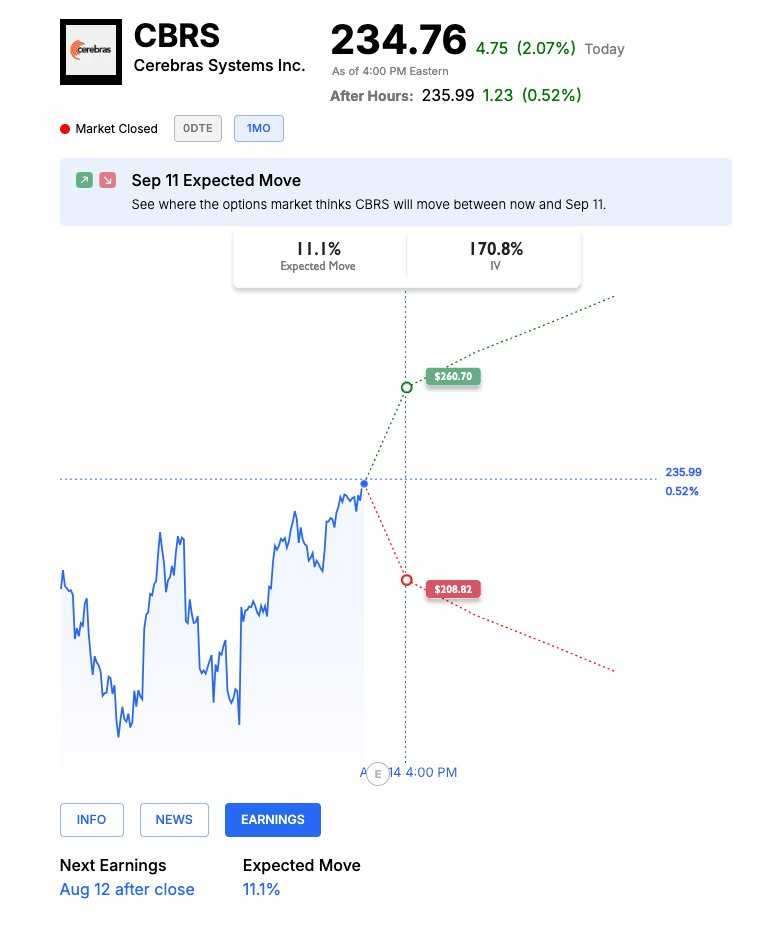The width and height of the screenshot is (759, 927).
Task: Toggle the 1MO timeframe option
Action: [x=259, y=128]
